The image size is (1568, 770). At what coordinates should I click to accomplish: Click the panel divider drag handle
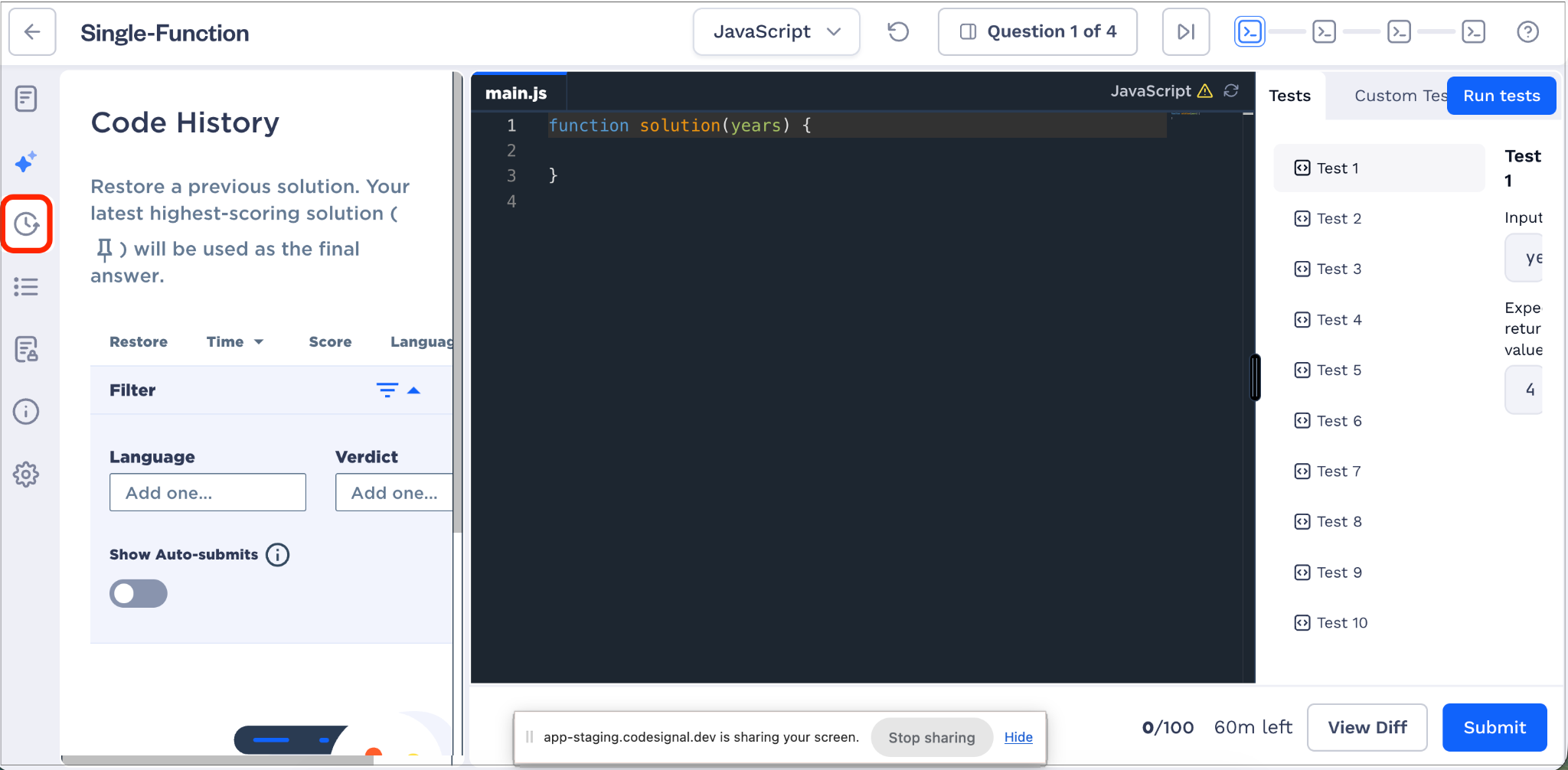(x=1255, y=377)
